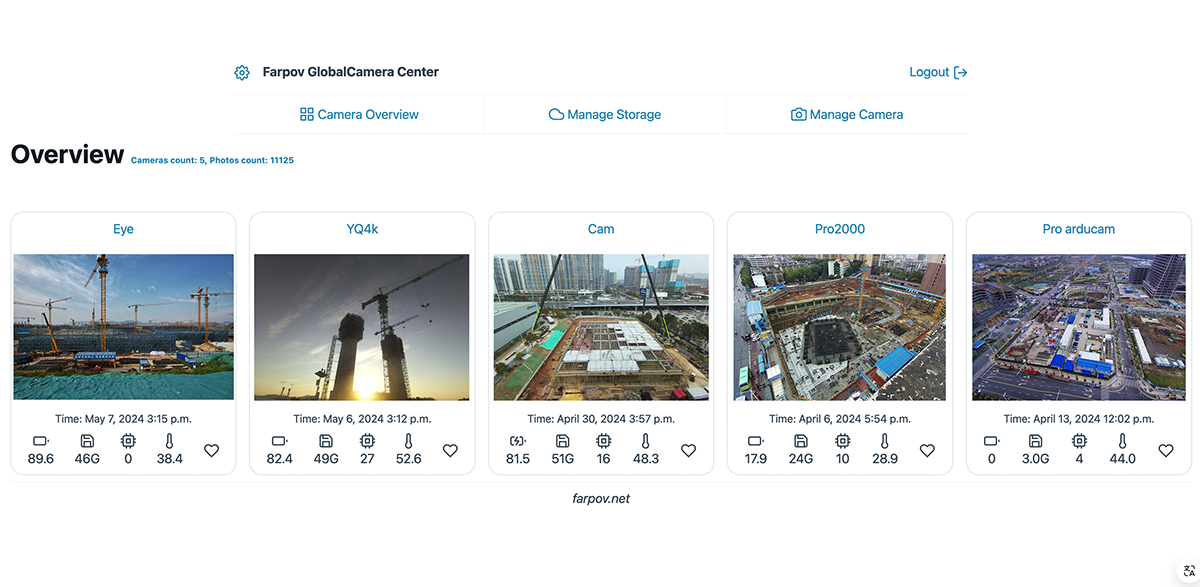1200x587 pixels.
Task: Log out using the Logout link
Action: [937, 73]
